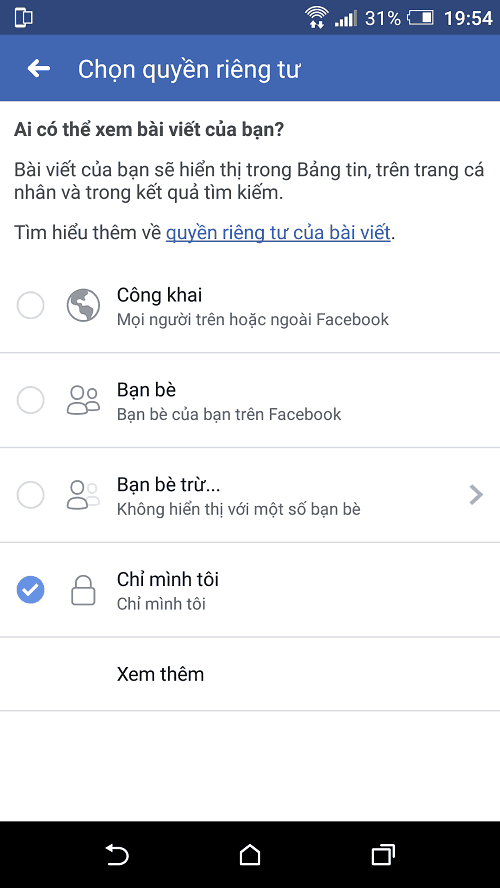500x888 pixels.
Task: Expand more options via Xem thêm
Action: point(160,674)
